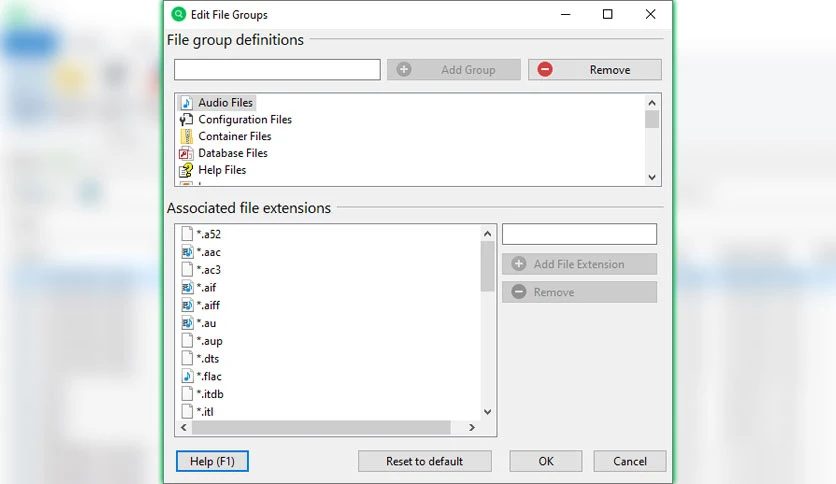Click the file icon beside *.aup
The width and height of the screenshot is (836, 484).
187,341
